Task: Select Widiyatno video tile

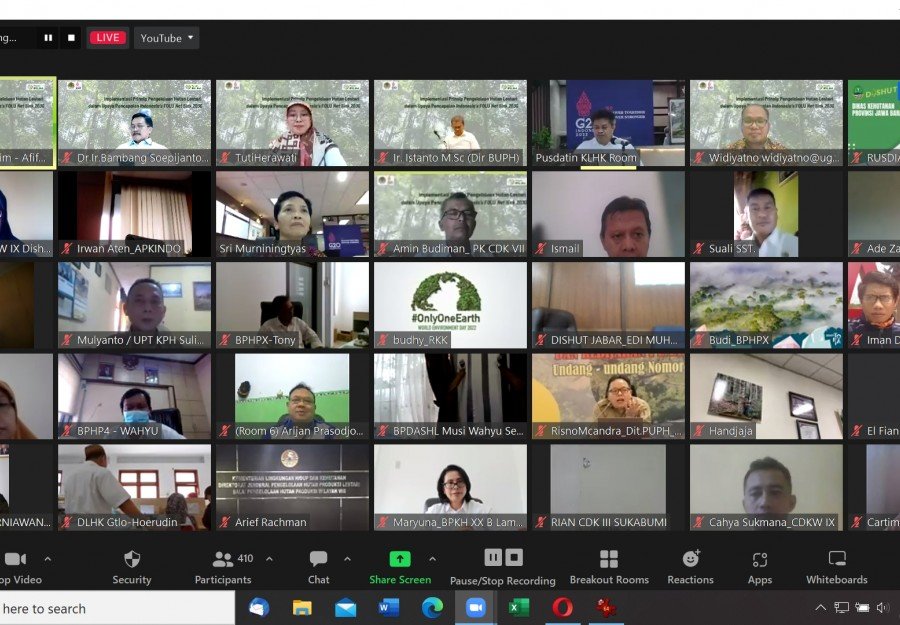Action: (x=766, y=123)
